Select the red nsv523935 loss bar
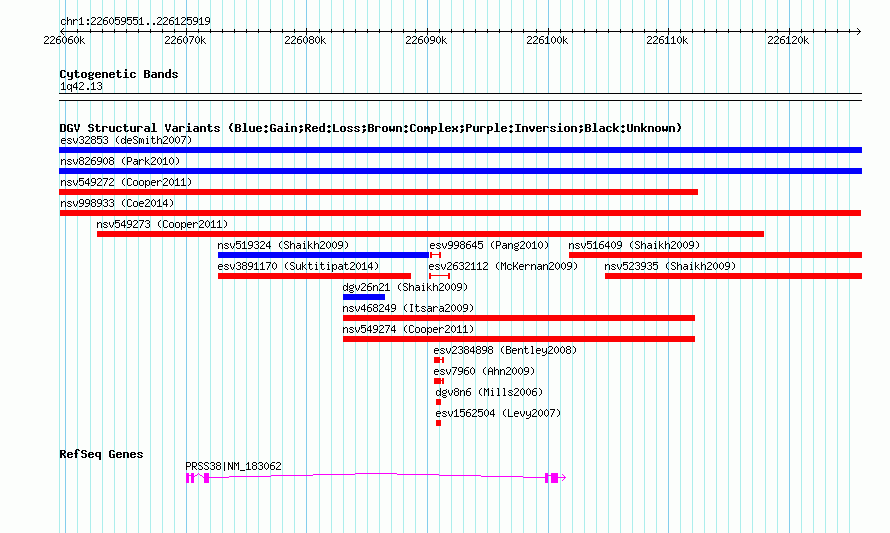This screenshot has width=890, height=533. pyautogui.click(x=733, y=276)
